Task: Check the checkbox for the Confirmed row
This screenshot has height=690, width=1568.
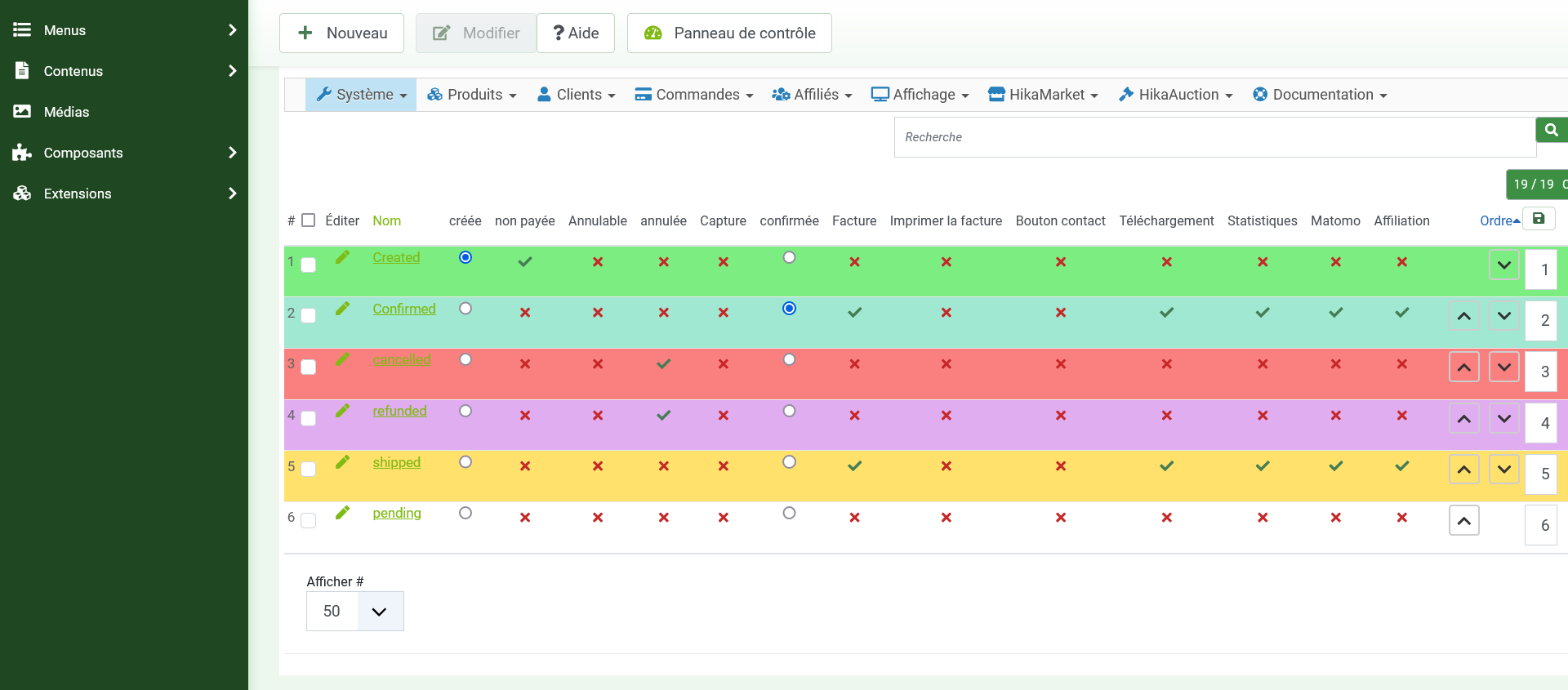Action: click(x=309, y=316)
